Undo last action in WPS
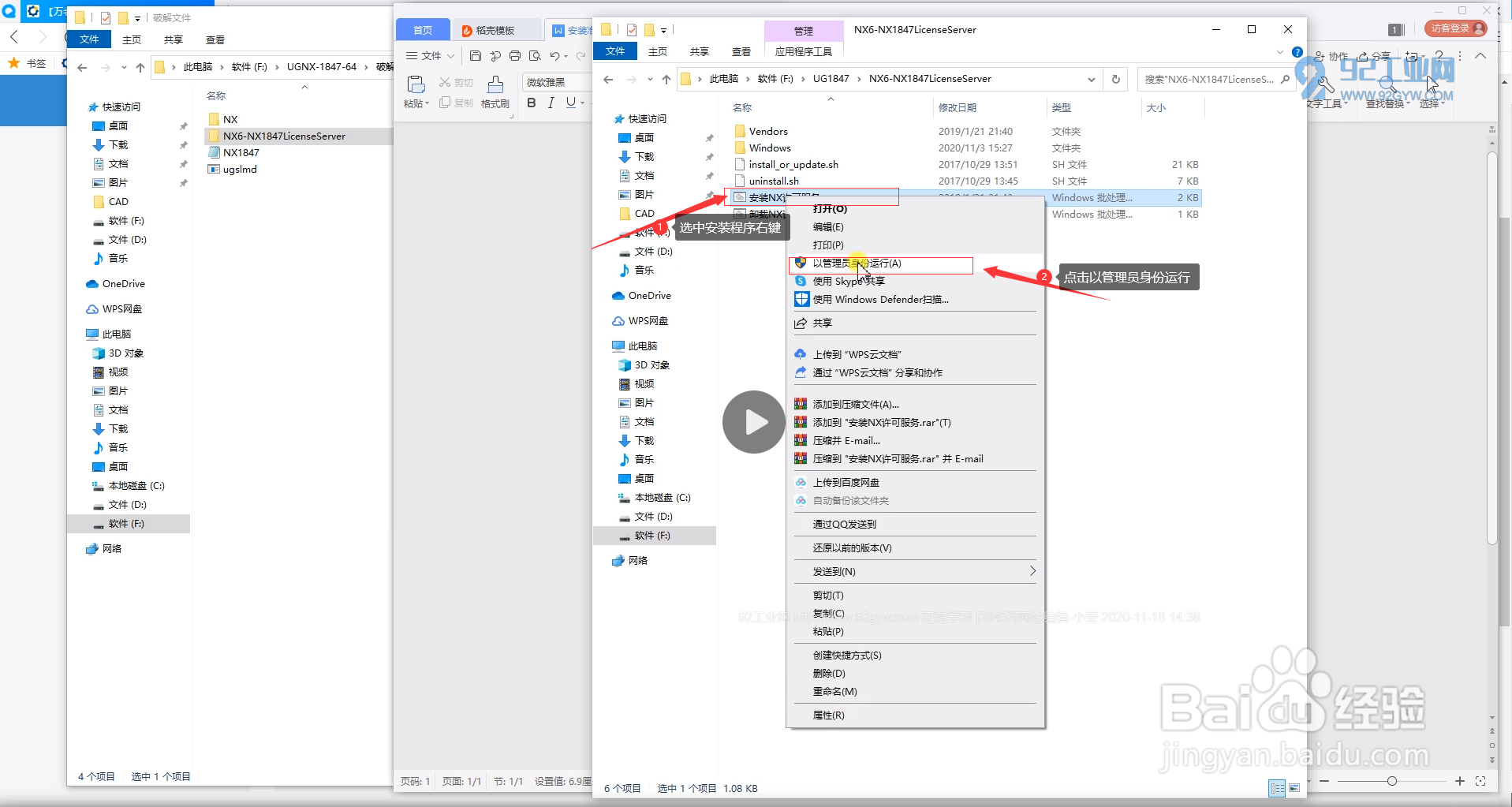Image resolution: width=1512 pixels, height=807 pixels. (x=554, y=56)
